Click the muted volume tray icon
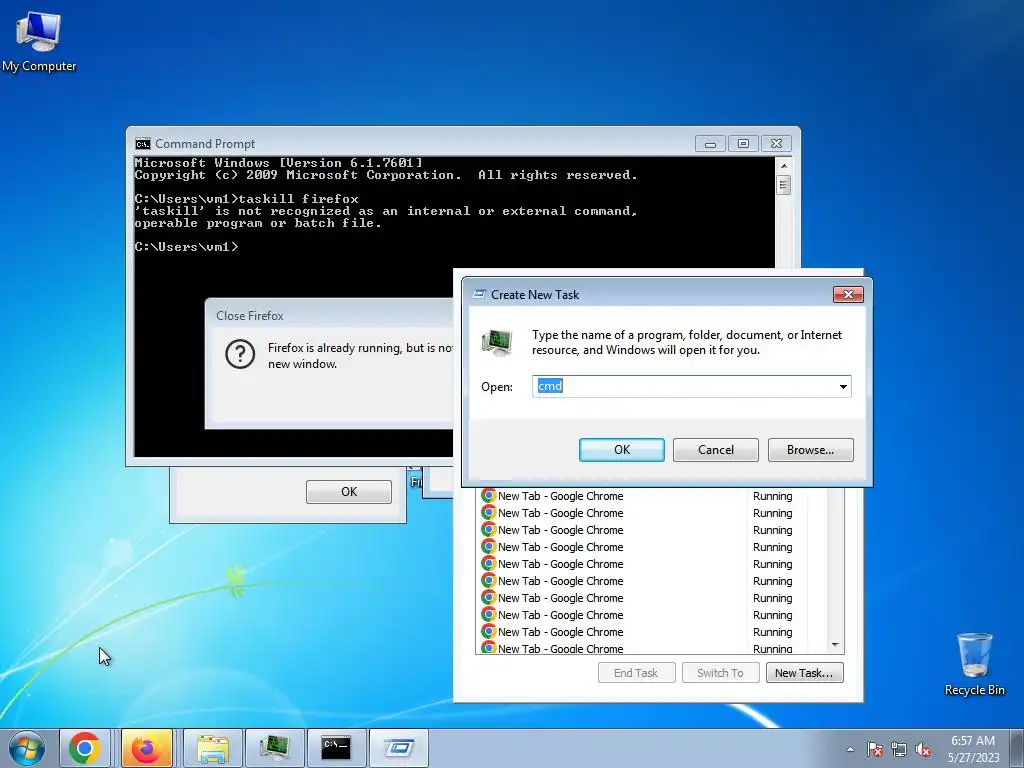The height and width of the screenshot is (768, 1024). click(x=923, y=749)
